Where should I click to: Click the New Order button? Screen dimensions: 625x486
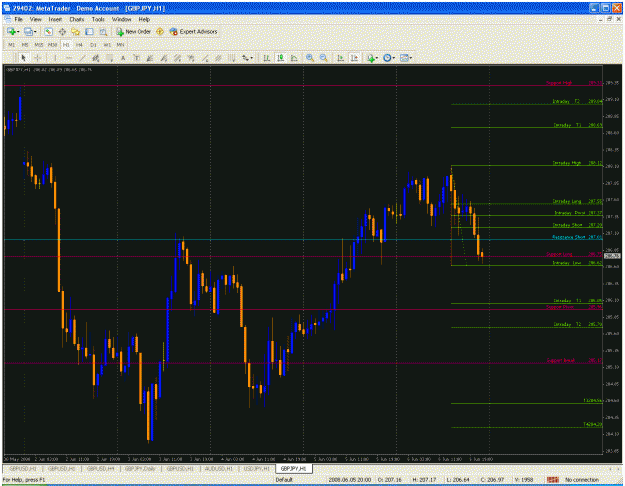pyautogui.click(x=133, y=31)
